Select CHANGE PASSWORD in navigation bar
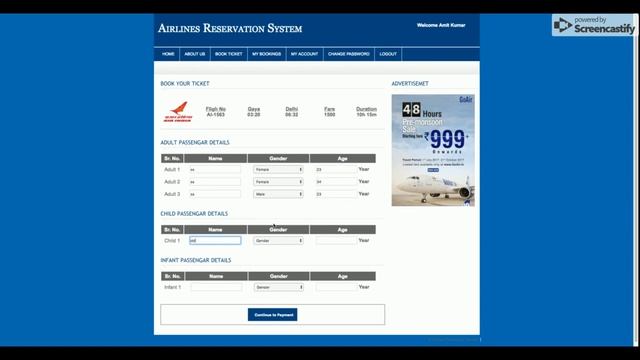Screen dimensions: 640x360 coord(349,54)
